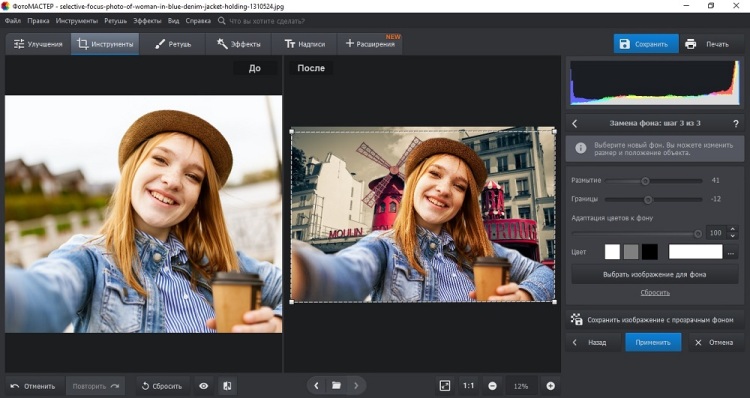Click the edited photo in После pane
750x398 pixels.
[x=423, y=215]
